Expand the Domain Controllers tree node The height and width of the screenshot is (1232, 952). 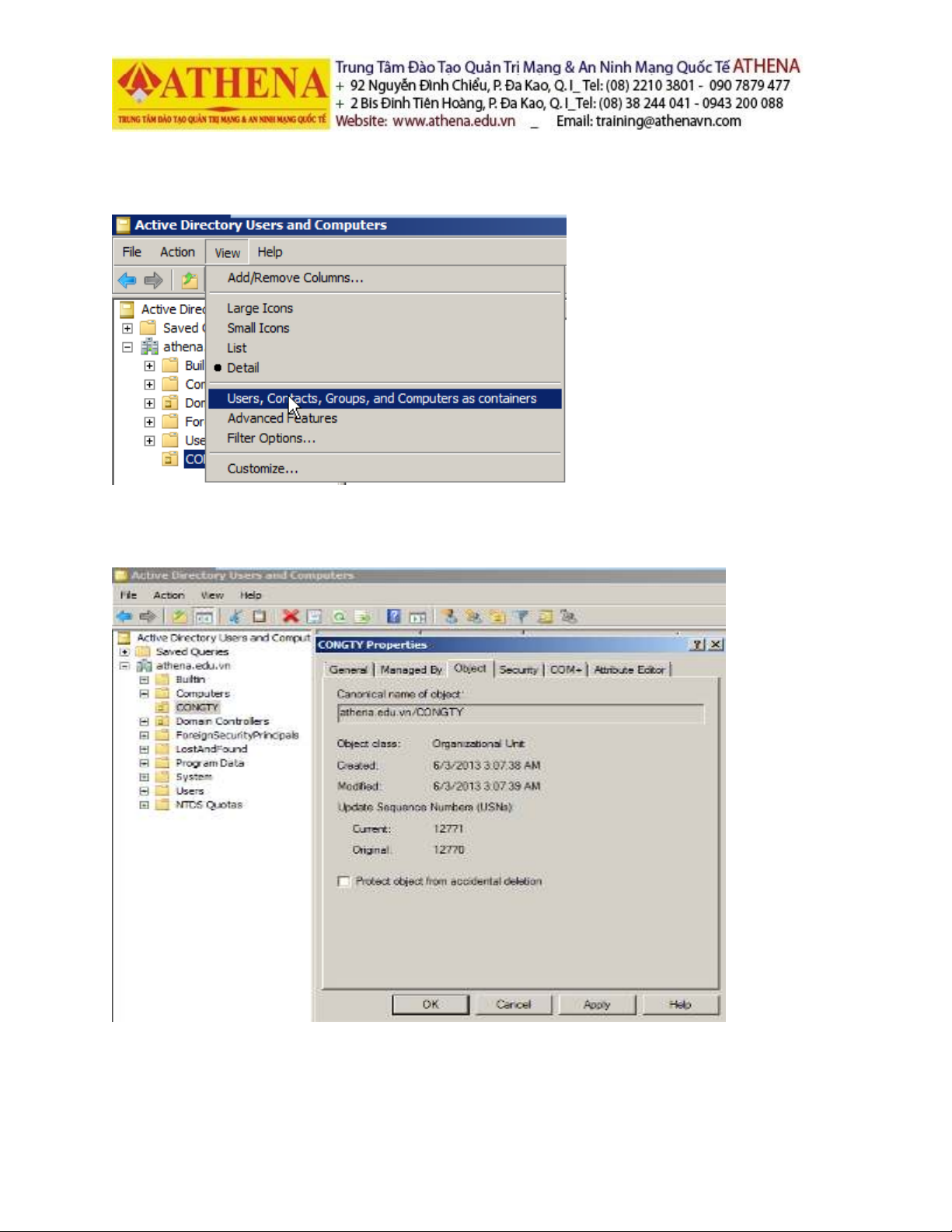click(144, 721)
